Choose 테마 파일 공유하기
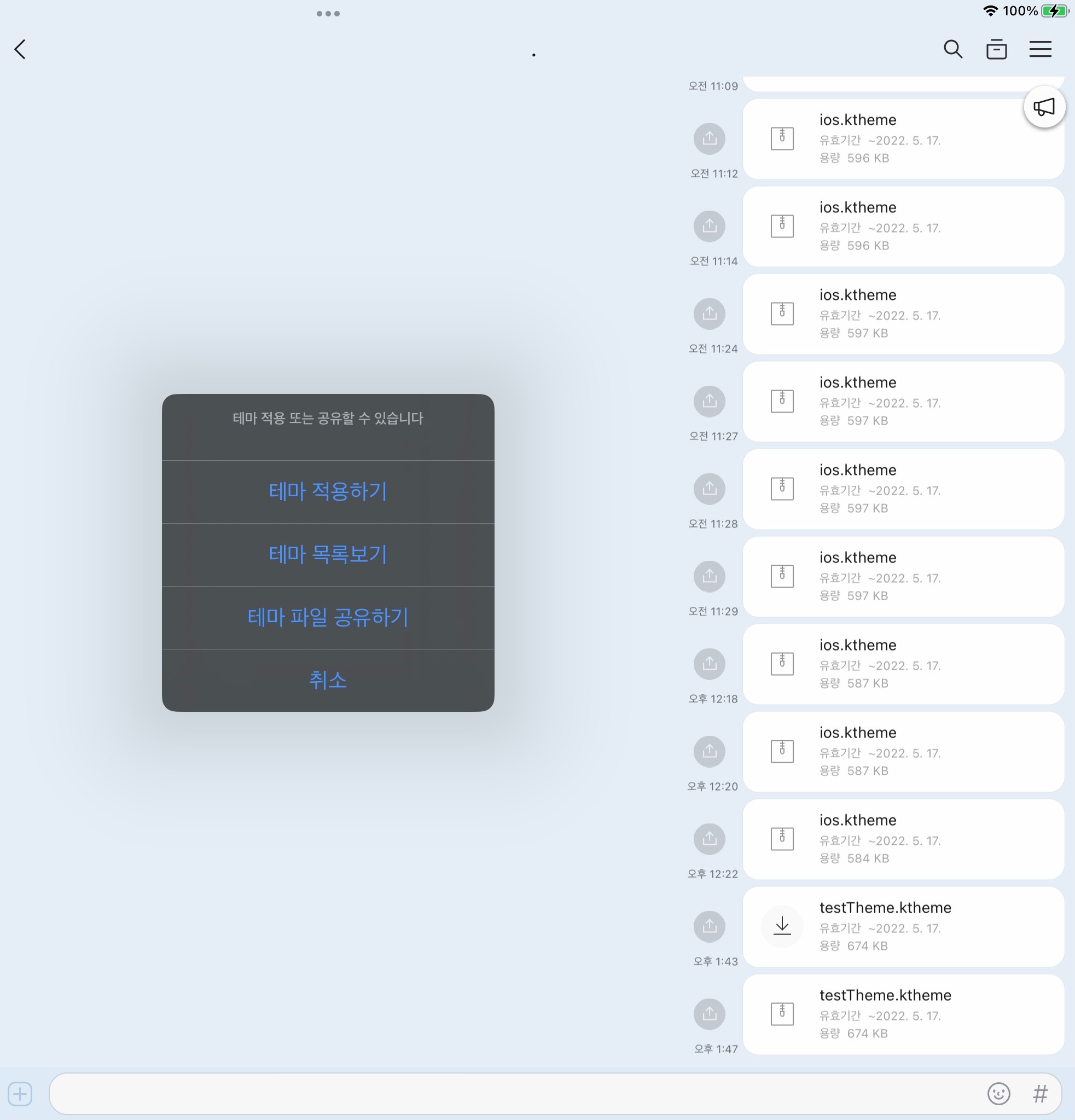Screen dimensions: 1075x1120 tap(328, 617)
